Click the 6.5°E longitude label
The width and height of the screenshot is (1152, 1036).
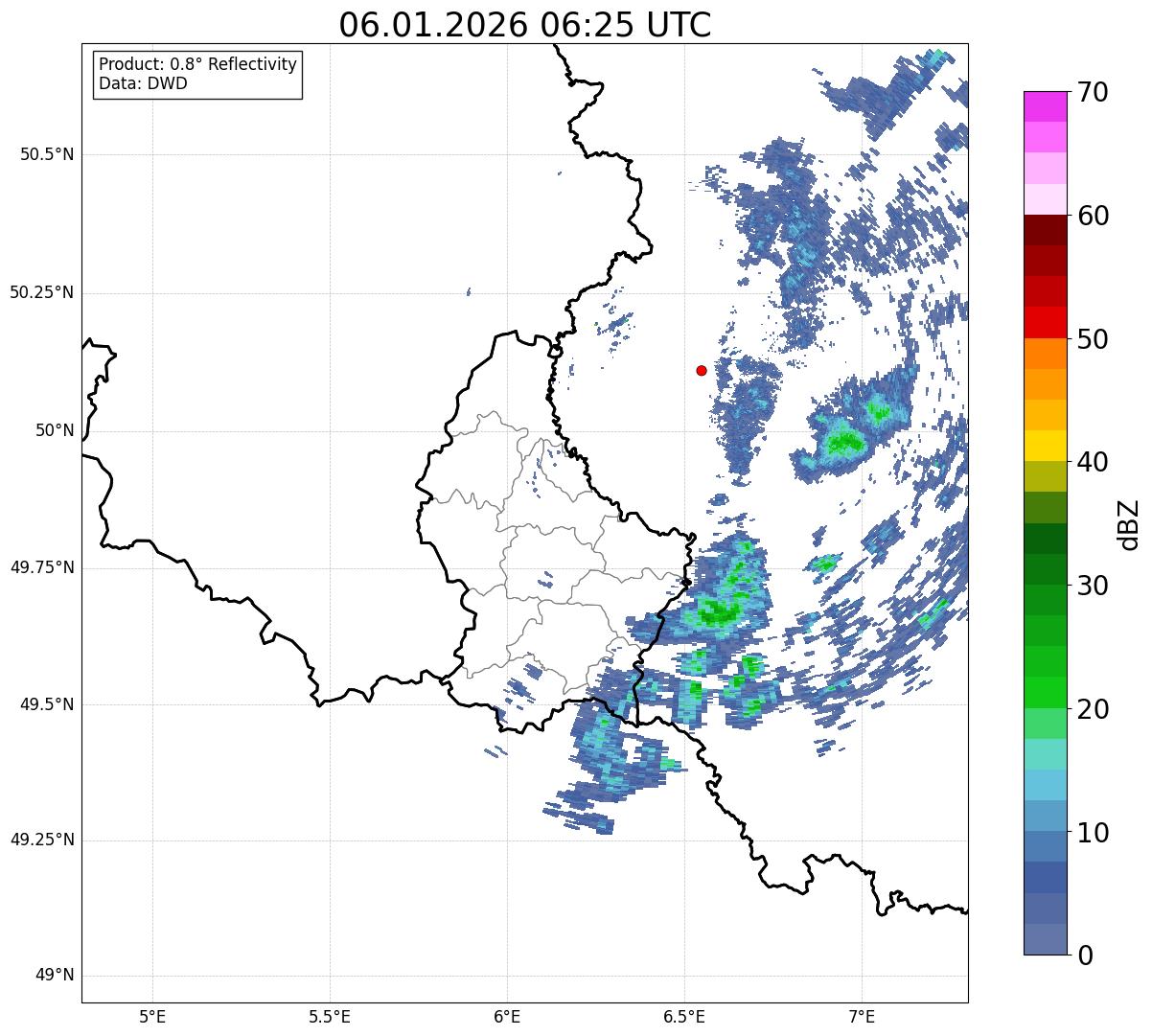pos(684,1016)
